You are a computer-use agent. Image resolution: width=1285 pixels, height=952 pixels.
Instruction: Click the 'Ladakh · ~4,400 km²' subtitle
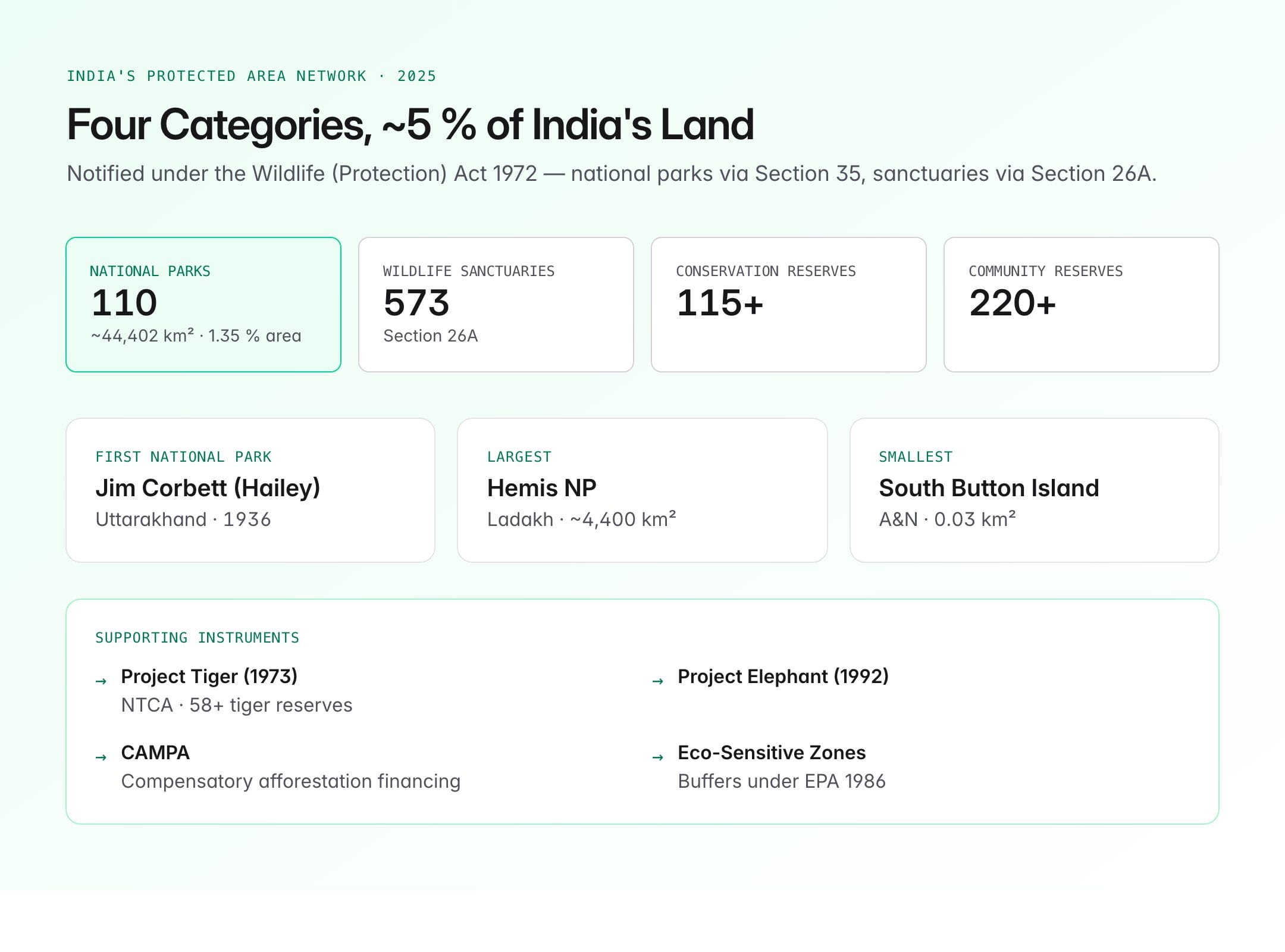coord(582,519)
